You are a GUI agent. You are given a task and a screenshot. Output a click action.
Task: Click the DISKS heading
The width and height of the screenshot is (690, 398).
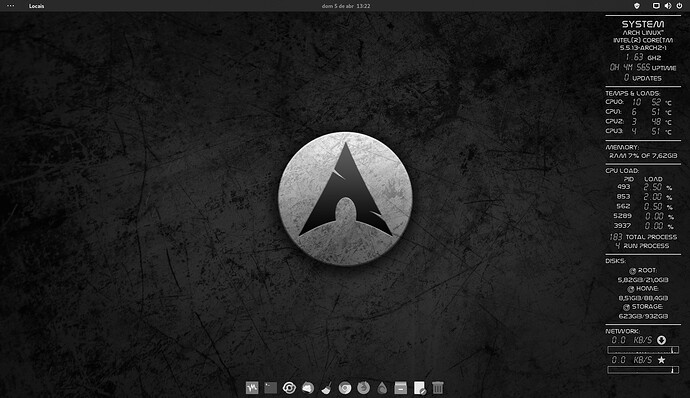point(616,261)
